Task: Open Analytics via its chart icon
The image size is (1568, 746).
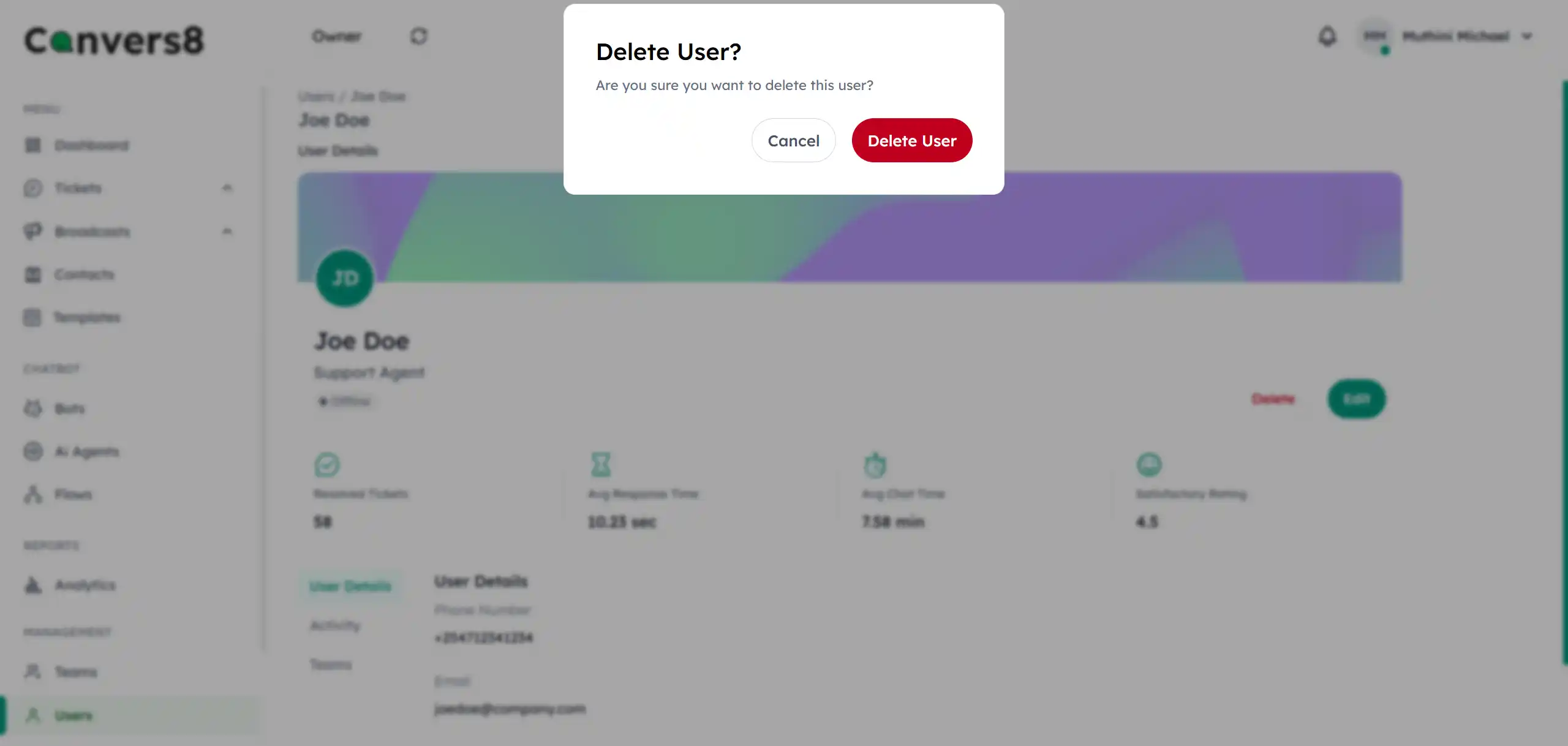Action: click(x=34, y=586)
